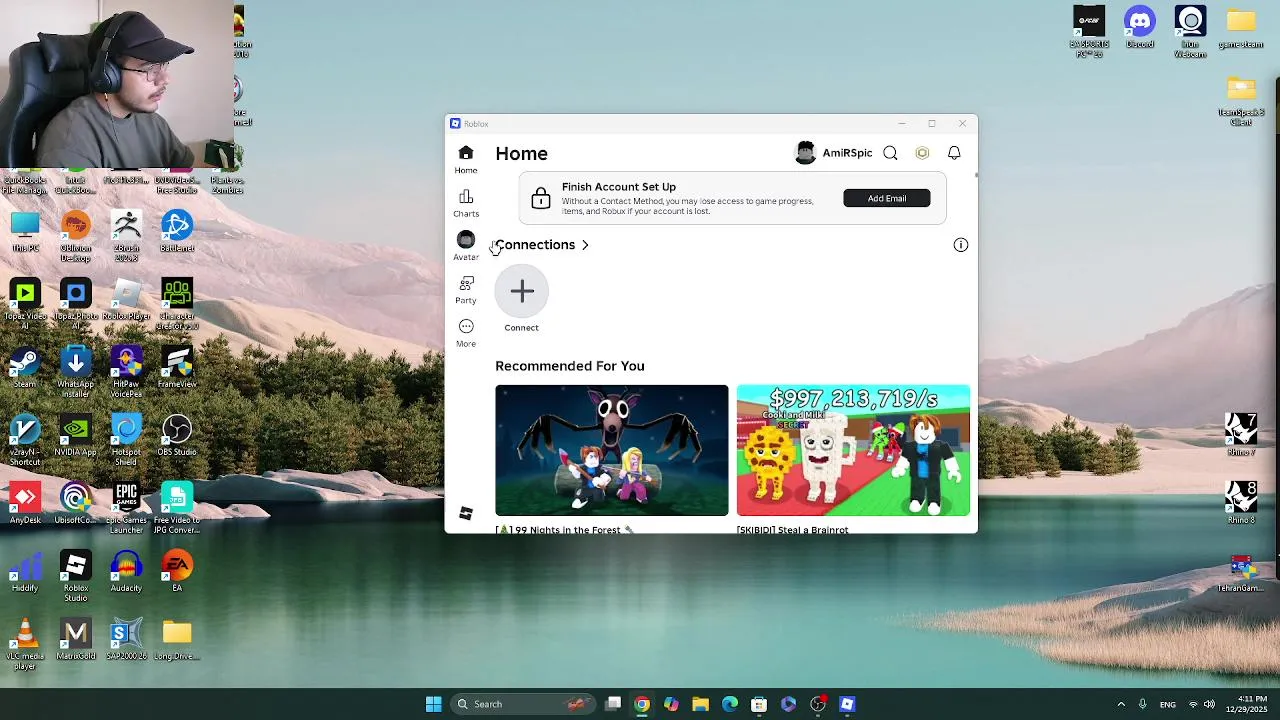Viewport: 1280px width, 720px height.
Task: Click "Finish Account Set Up" text
Action: pyautogui.click(x=619, y=187)
